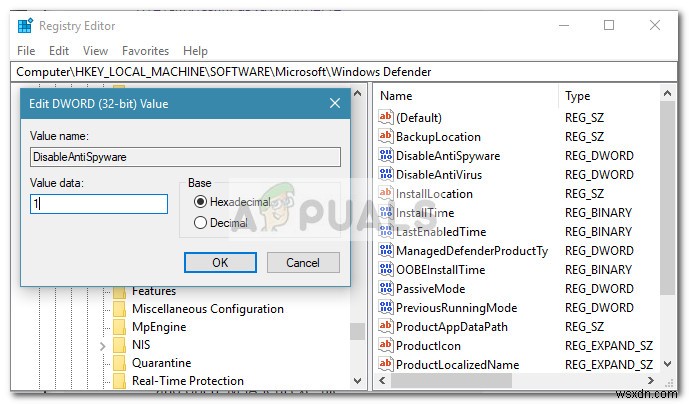Screen dimensions: 689x404
Task: Click the ProductAppDataPath string icon
Action: 385,326
